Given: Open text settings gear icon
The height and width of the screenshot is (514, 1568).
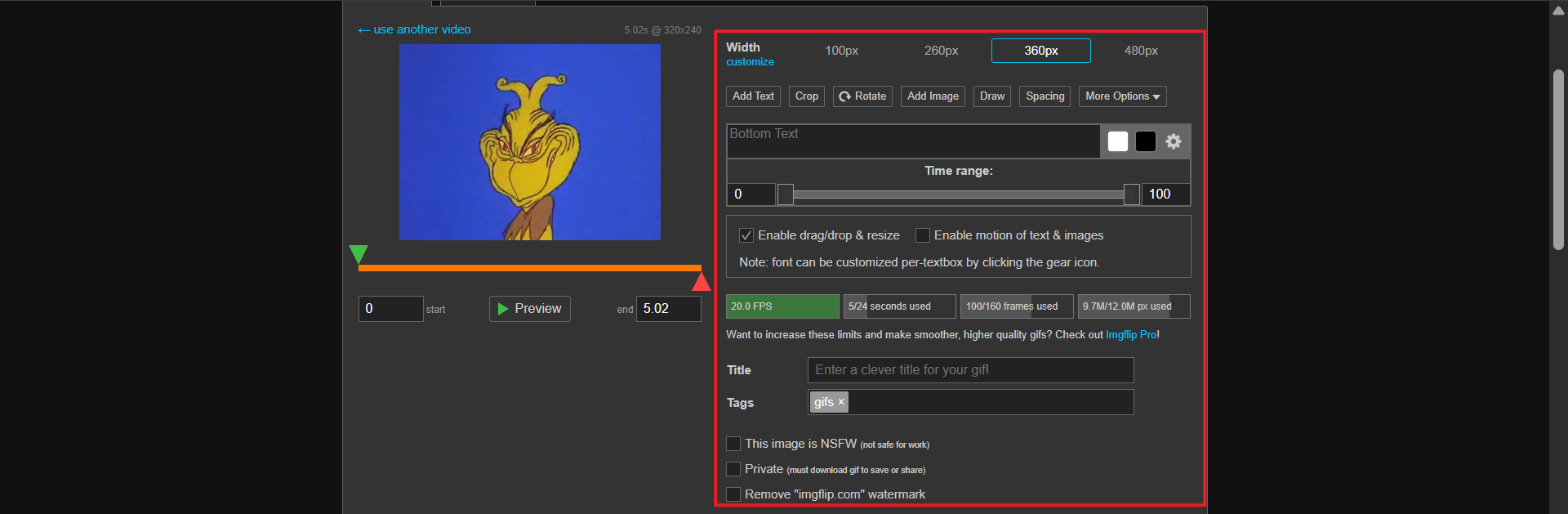Looking at the screenshot, I should 1173,141.
